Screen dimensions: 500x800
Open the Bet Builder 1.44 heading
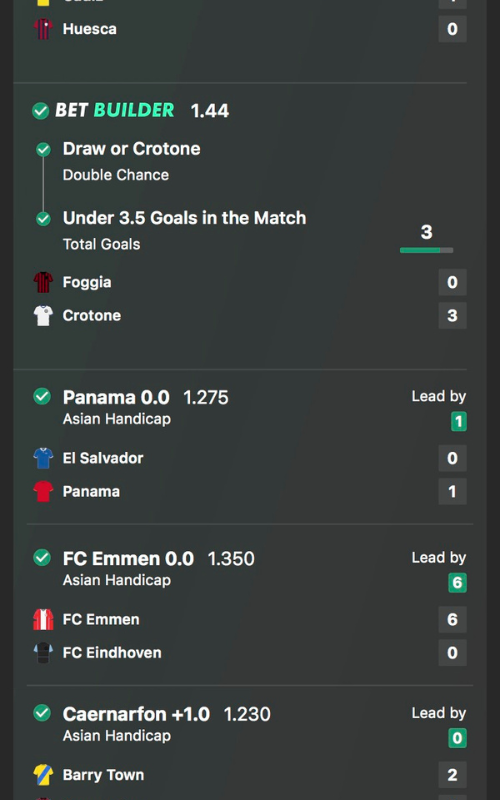pos(142,110)
